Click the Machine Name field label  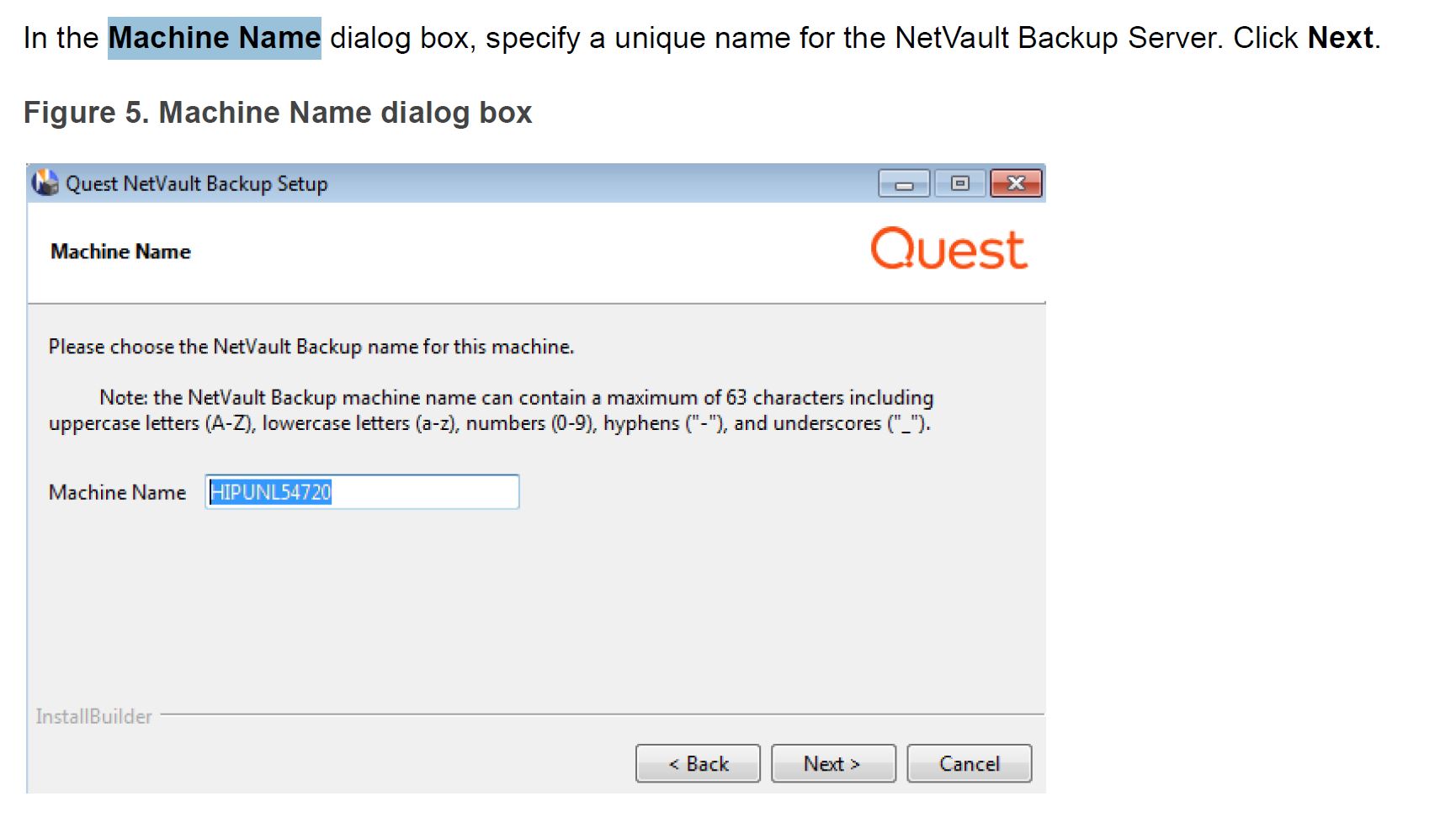117,492
